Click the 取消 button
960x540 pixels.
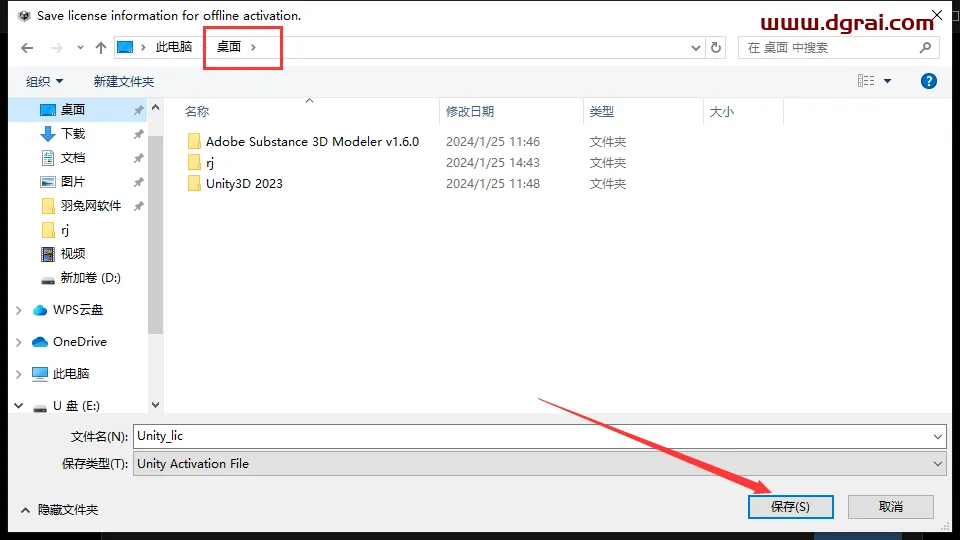(x=891, y=507)
